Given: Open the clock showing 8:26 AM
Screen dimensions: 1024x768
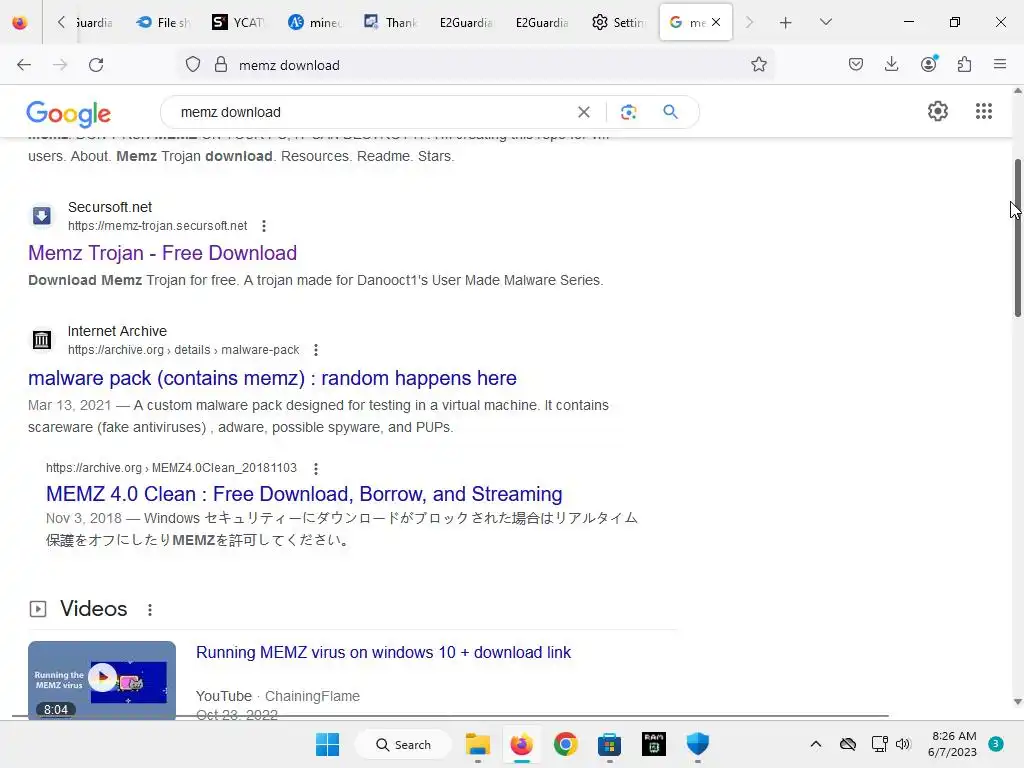Looking at the screenshot, I should point(953,744).
